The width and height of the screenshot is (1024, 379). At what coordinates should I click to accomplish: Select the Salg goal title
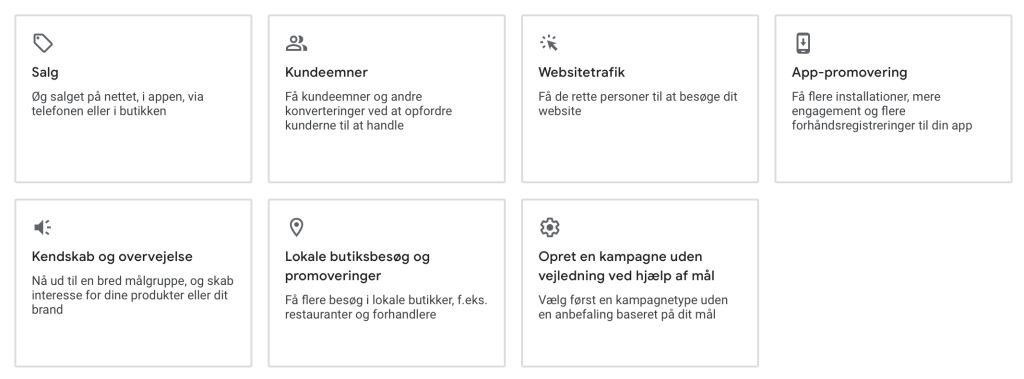pyautogui.click(x=45, y=73)
